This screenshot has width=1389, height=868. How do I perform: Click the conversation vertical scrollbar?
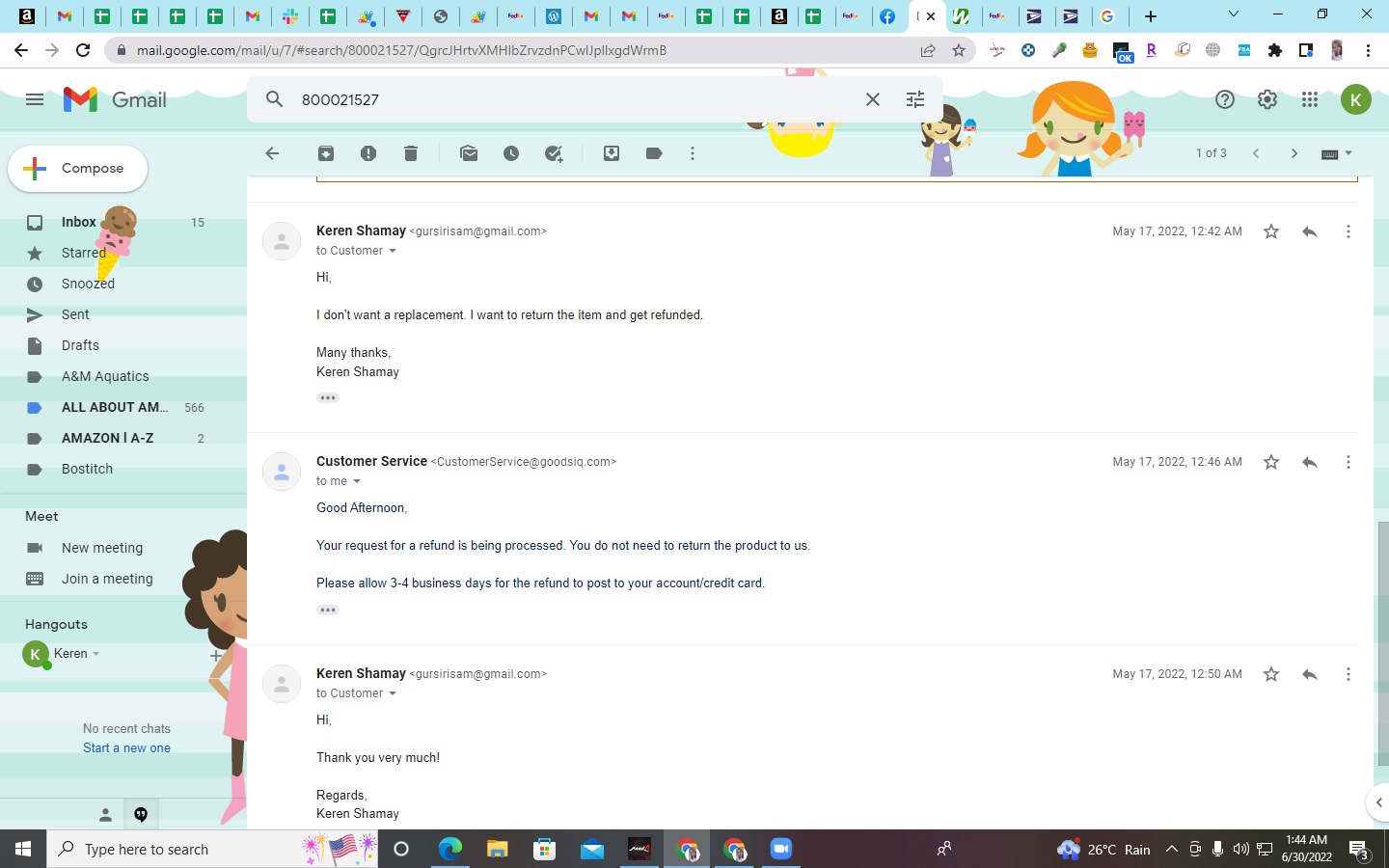(1383, 643)
